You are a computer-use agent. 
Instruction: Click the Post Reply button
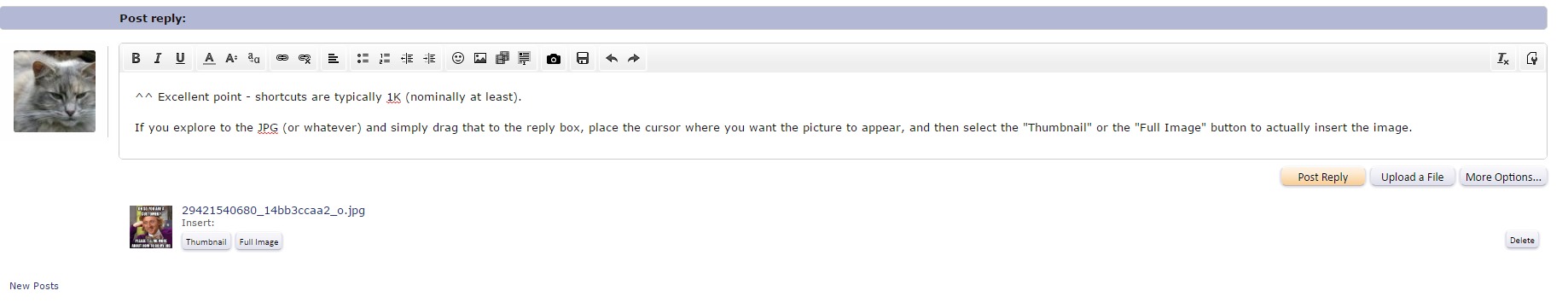coord(1322,177)
